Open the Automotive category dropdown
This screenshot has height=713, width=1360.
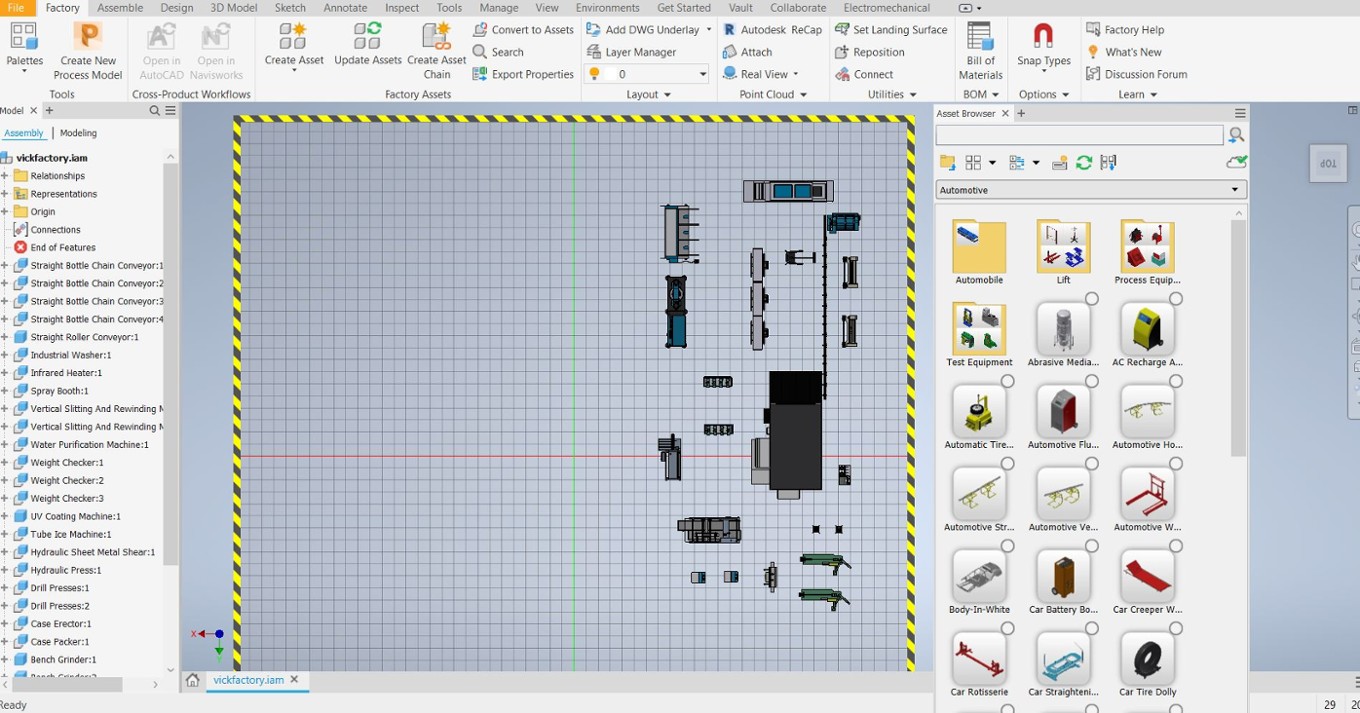1233,189
